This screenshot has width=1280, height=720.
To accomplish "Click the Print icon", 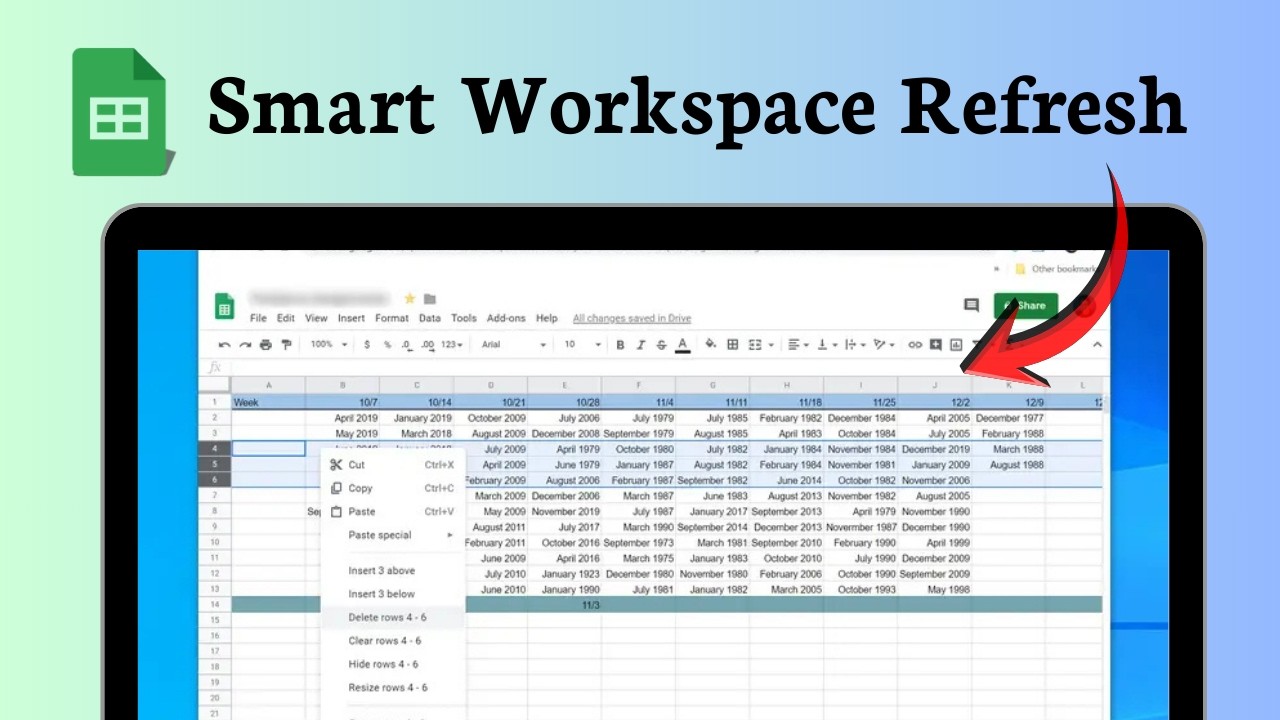I will point(265,345).
